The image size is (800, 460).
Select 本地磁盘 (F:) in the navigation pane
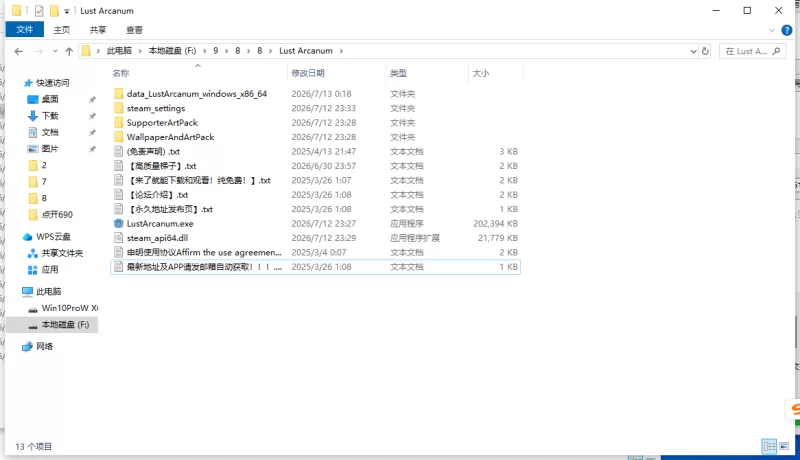click(x=65, y=324)
